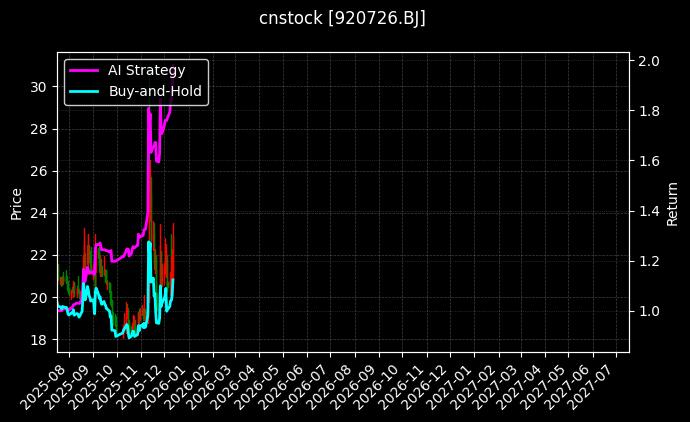Click the 1.0 tick on Return axis
Screen dimensions: 690x422
coord(649,311)
